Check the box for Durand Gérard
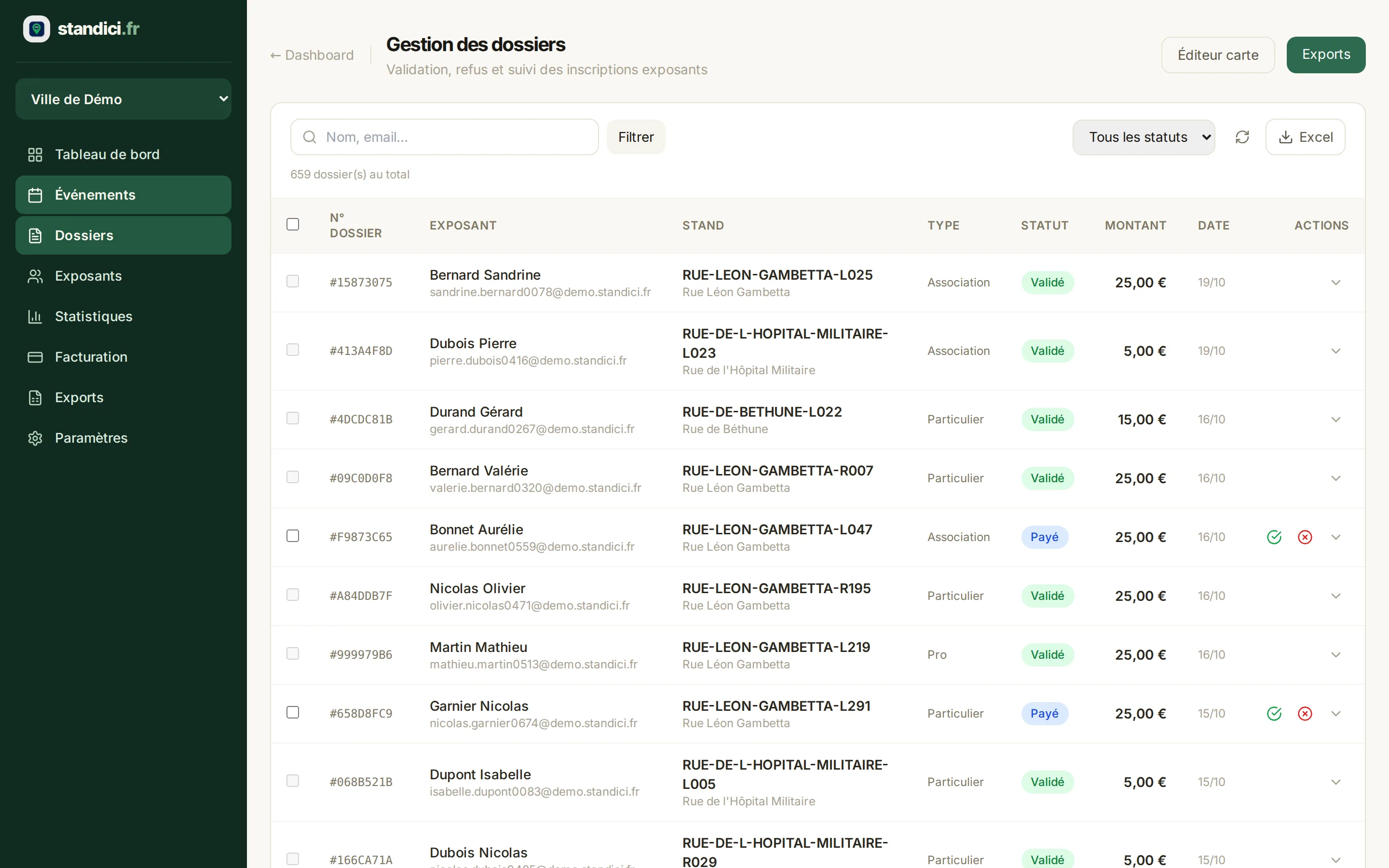The image size is (1389, 868). coord(293,418)
